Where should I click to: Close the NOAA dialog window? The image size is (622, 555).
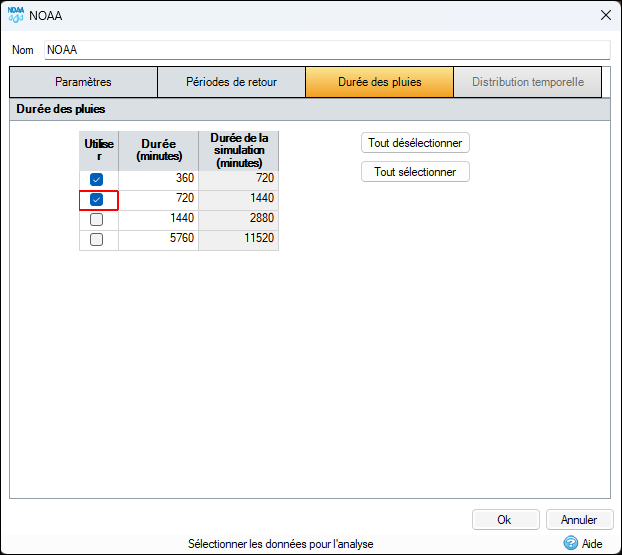[x=605, y=15]
